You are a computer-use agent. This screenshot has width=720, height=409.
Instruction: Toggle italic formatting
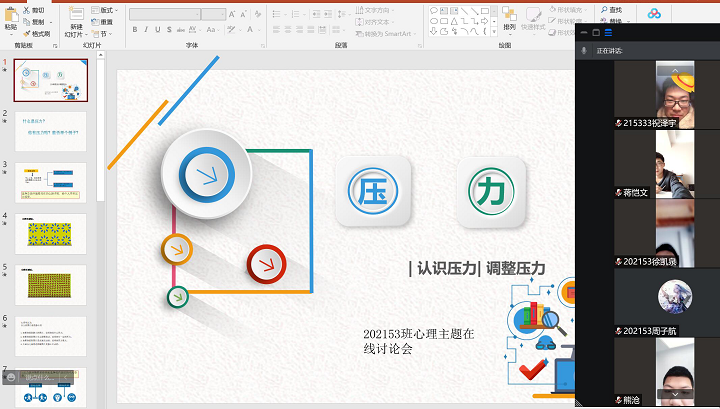coord(146,30)
